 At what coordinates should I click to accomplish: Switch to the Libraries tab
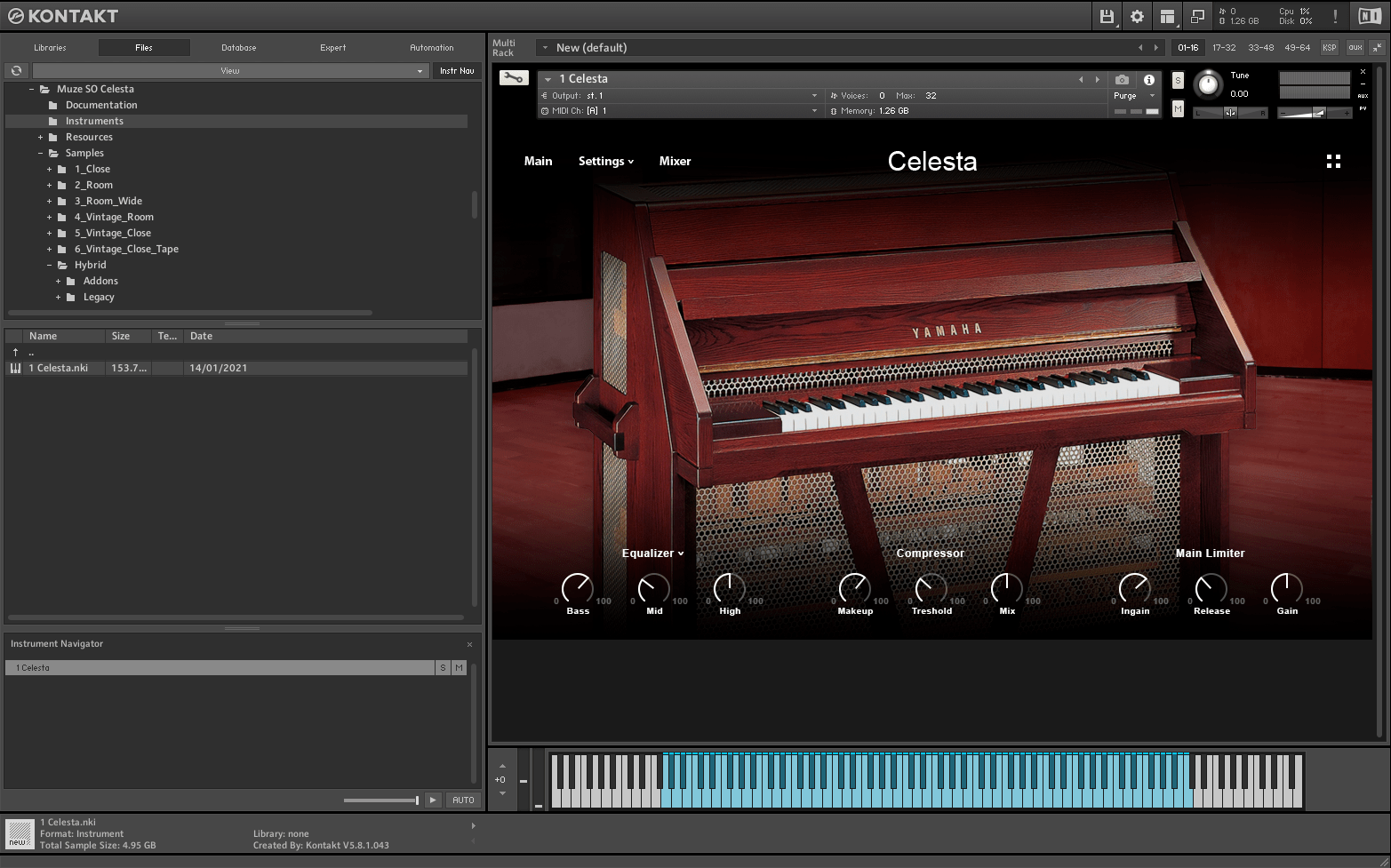point(50,47)
